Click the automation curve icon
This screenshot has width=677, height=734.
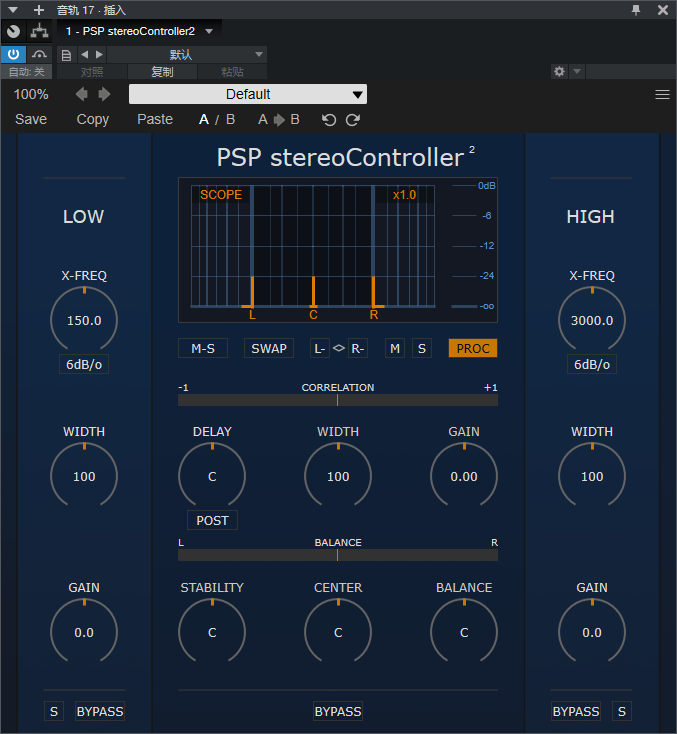coord(39,55)
